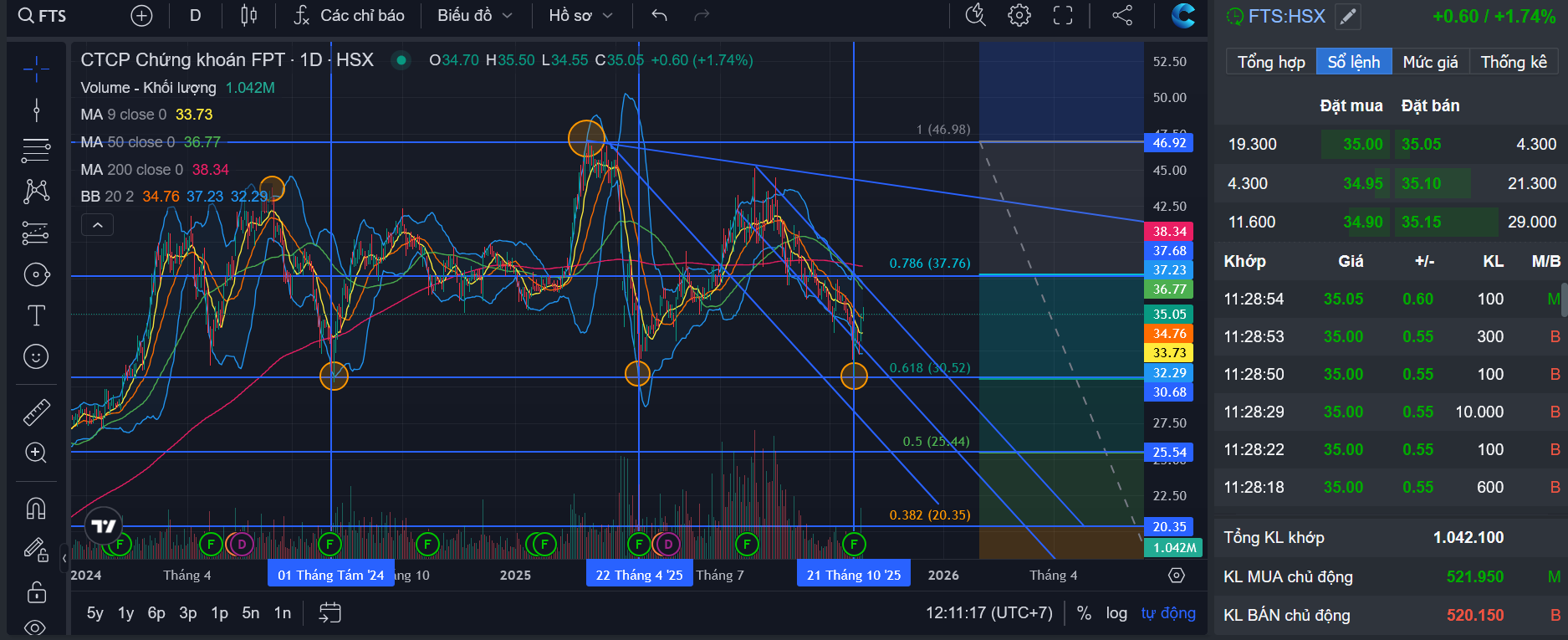Open the quick search tool
This screenshot has height=640, width=1568.
click(976, 16)
